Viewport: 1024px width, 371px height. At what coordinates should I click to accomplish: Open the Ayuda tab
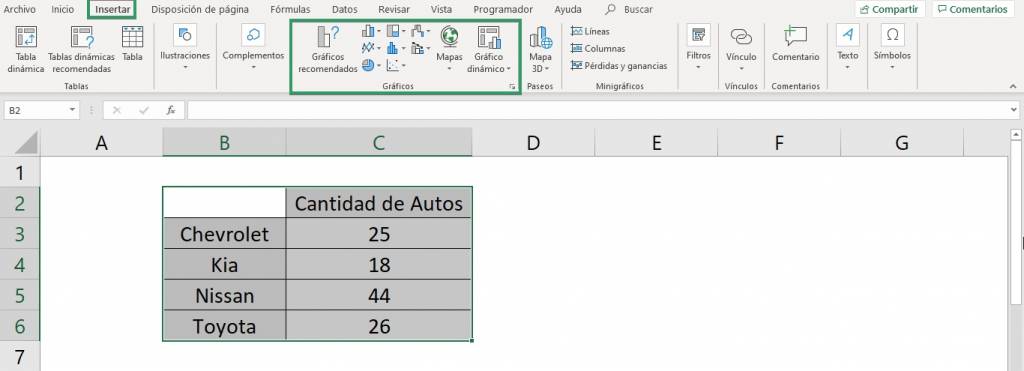click(568, 10)
